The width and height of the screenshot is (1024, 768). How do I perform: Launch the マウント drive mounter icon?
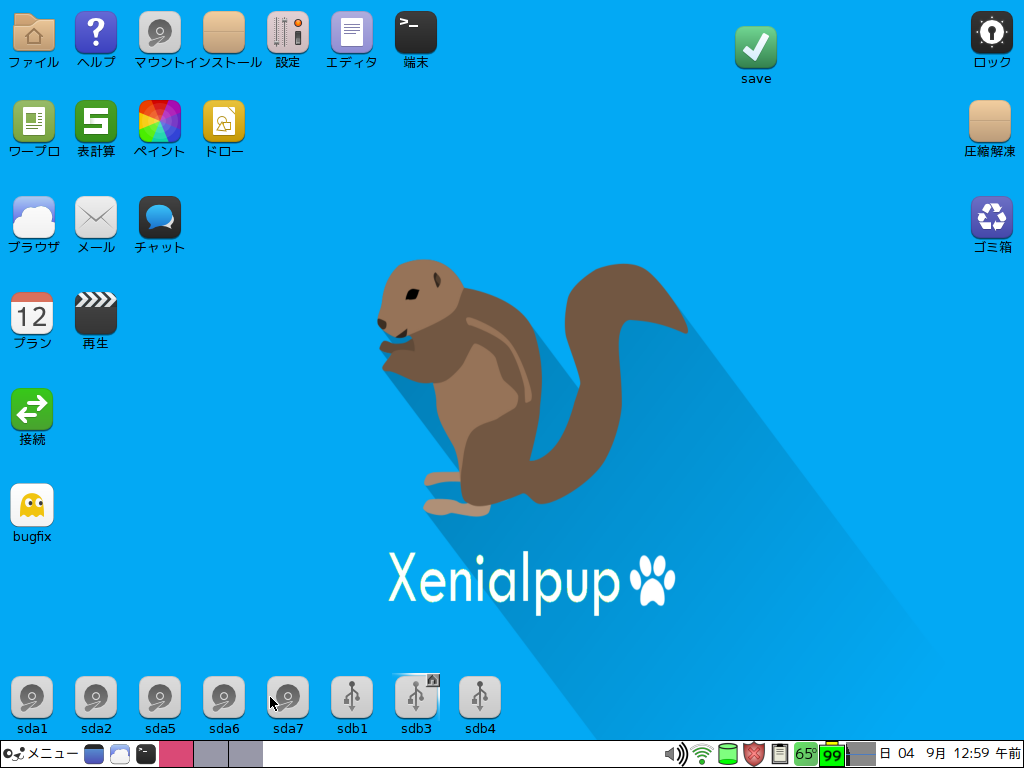coord(160,33)
